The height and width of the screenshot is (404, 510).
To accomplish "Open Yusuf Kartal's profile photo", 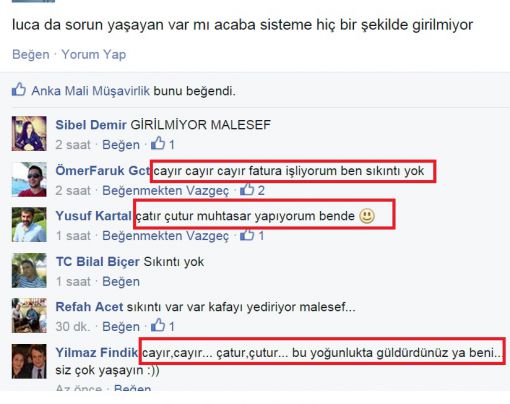I will (29, 224).
